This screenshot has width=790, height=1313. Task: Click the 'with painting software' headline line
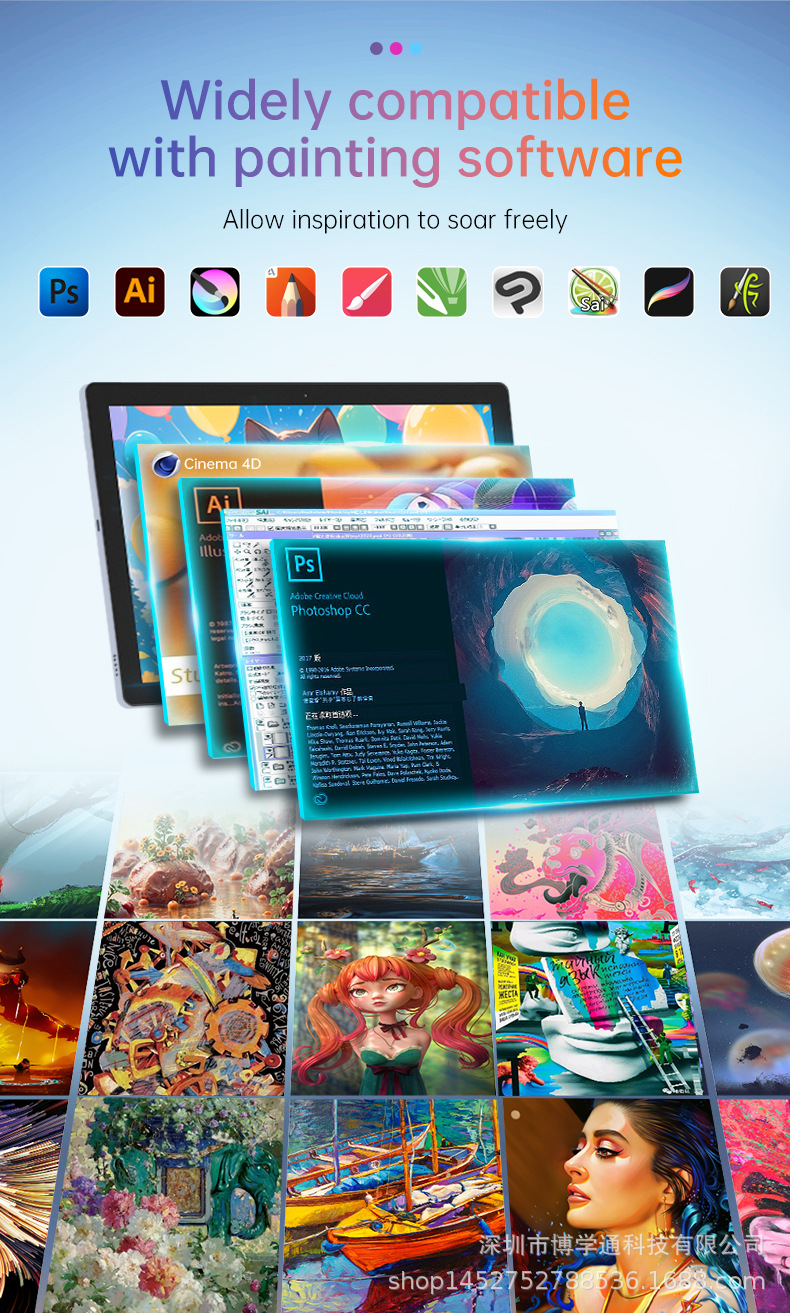point(395,158)
